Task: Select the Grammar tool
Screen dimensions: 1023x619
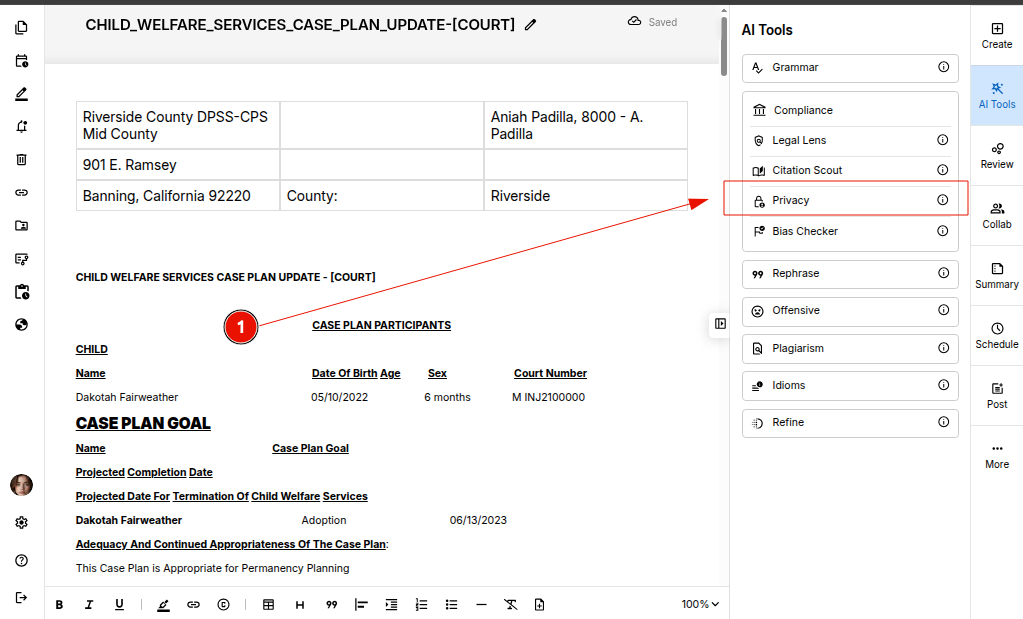Action: [x=795, y=67]
